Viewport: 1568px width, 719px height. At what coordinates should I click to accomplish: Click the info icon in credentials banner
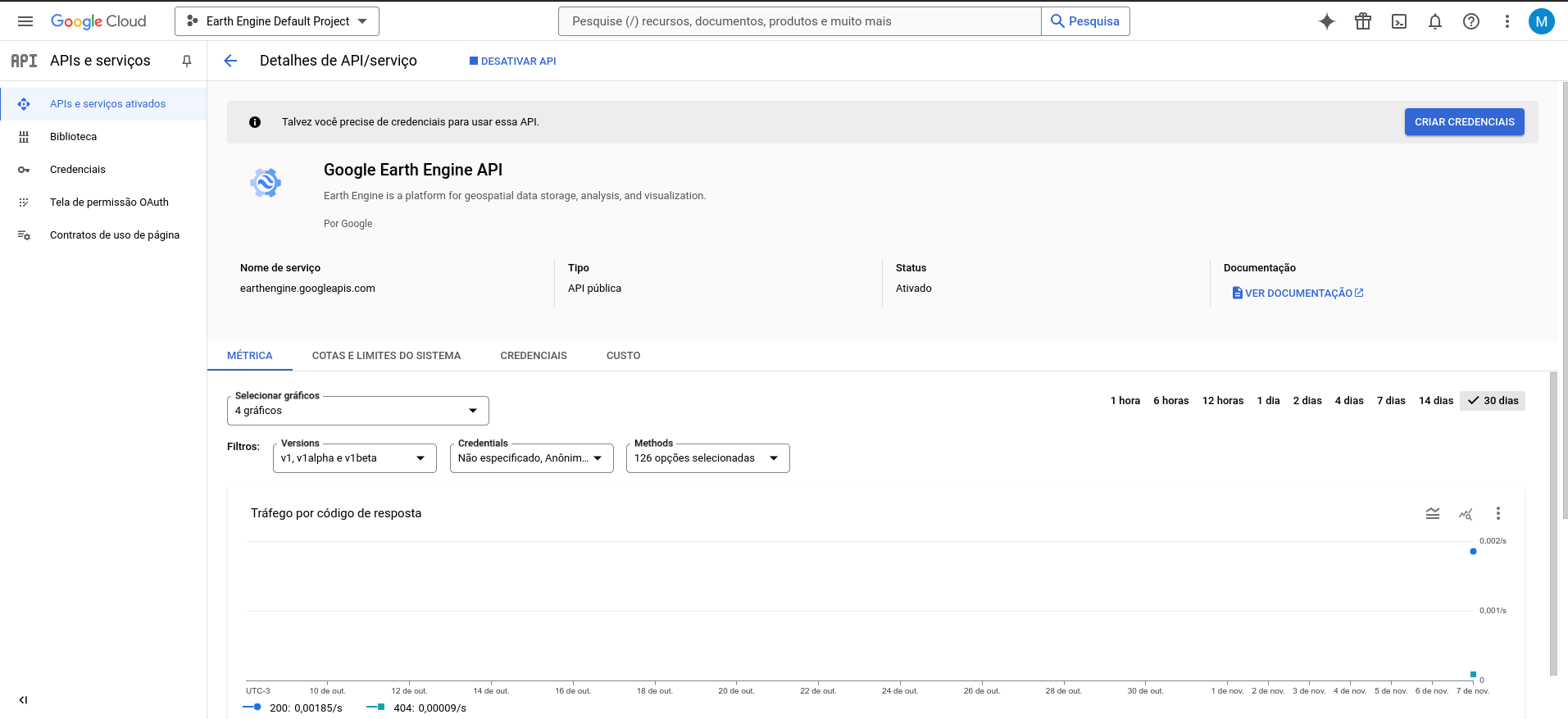(255, 122)
